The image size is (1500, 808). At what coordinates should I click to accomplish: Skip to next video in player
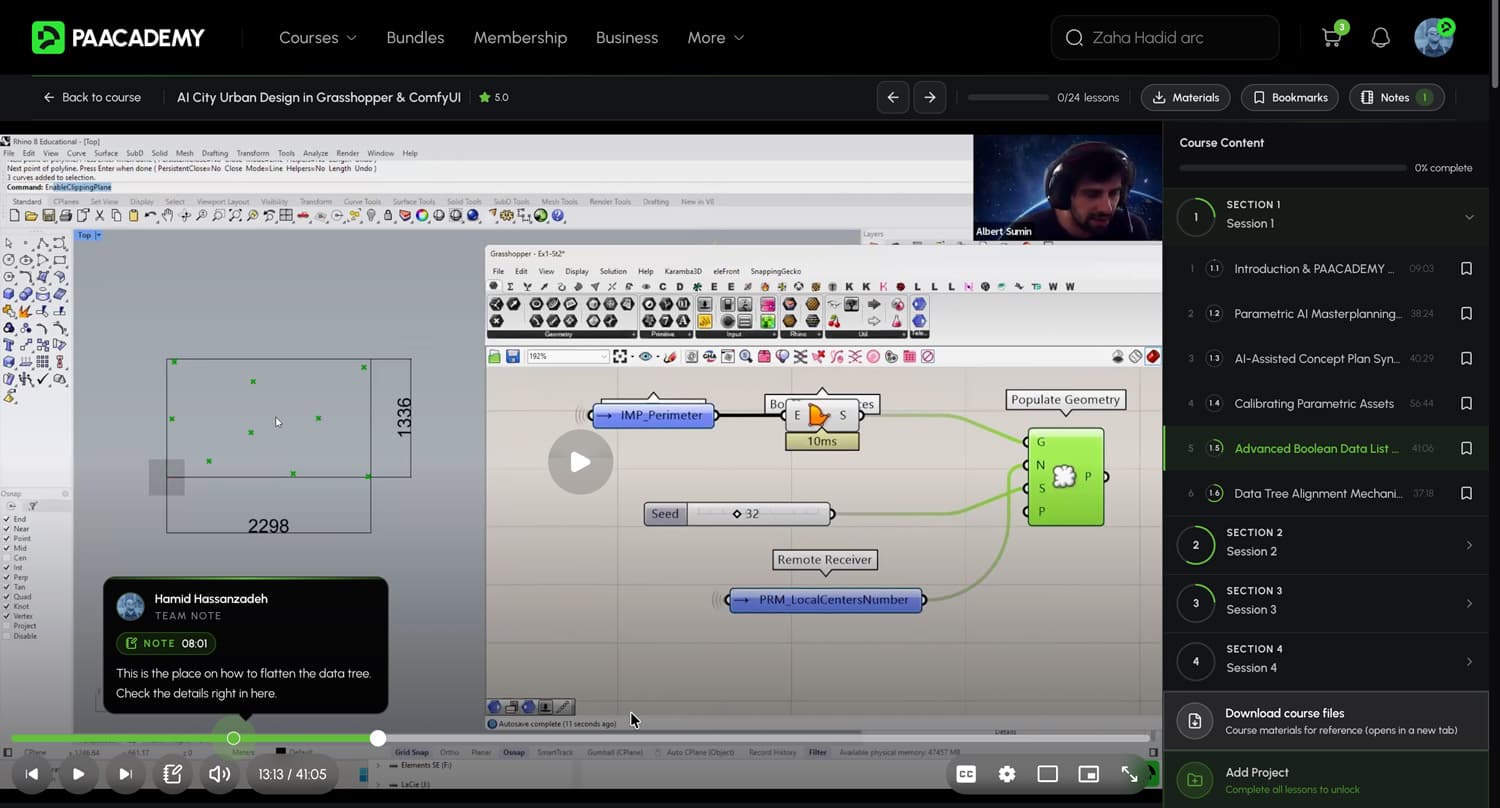(x=125, y=774)
